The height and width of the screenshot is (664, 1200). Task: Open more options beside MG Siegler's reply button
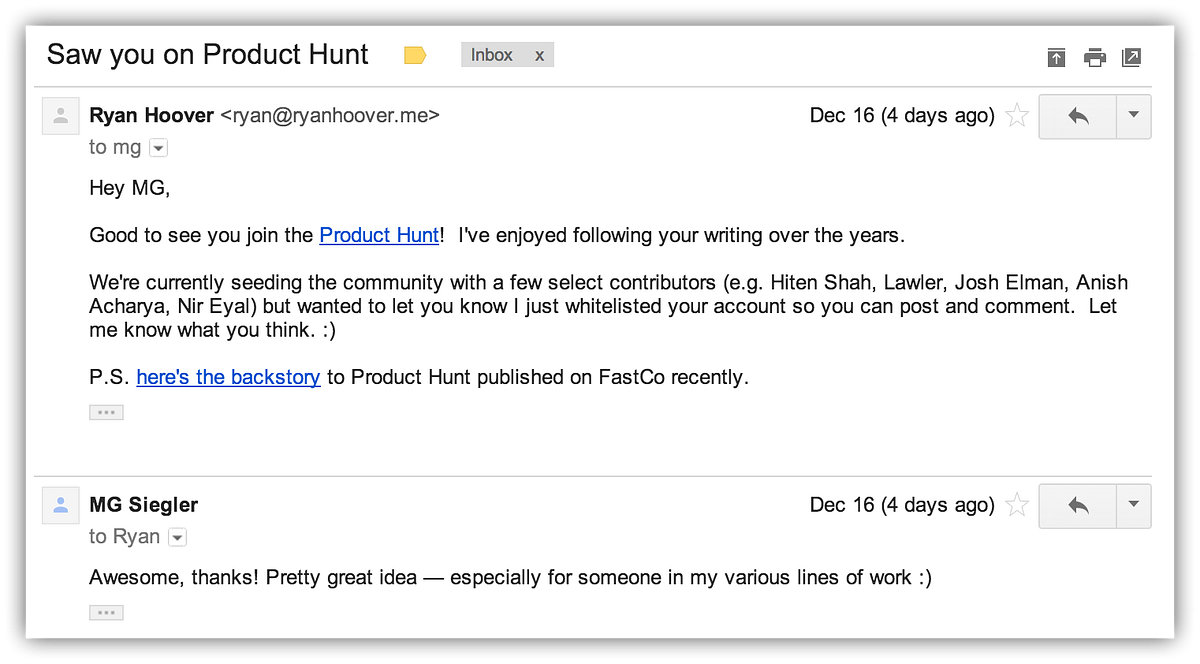tap(1133, 506)
